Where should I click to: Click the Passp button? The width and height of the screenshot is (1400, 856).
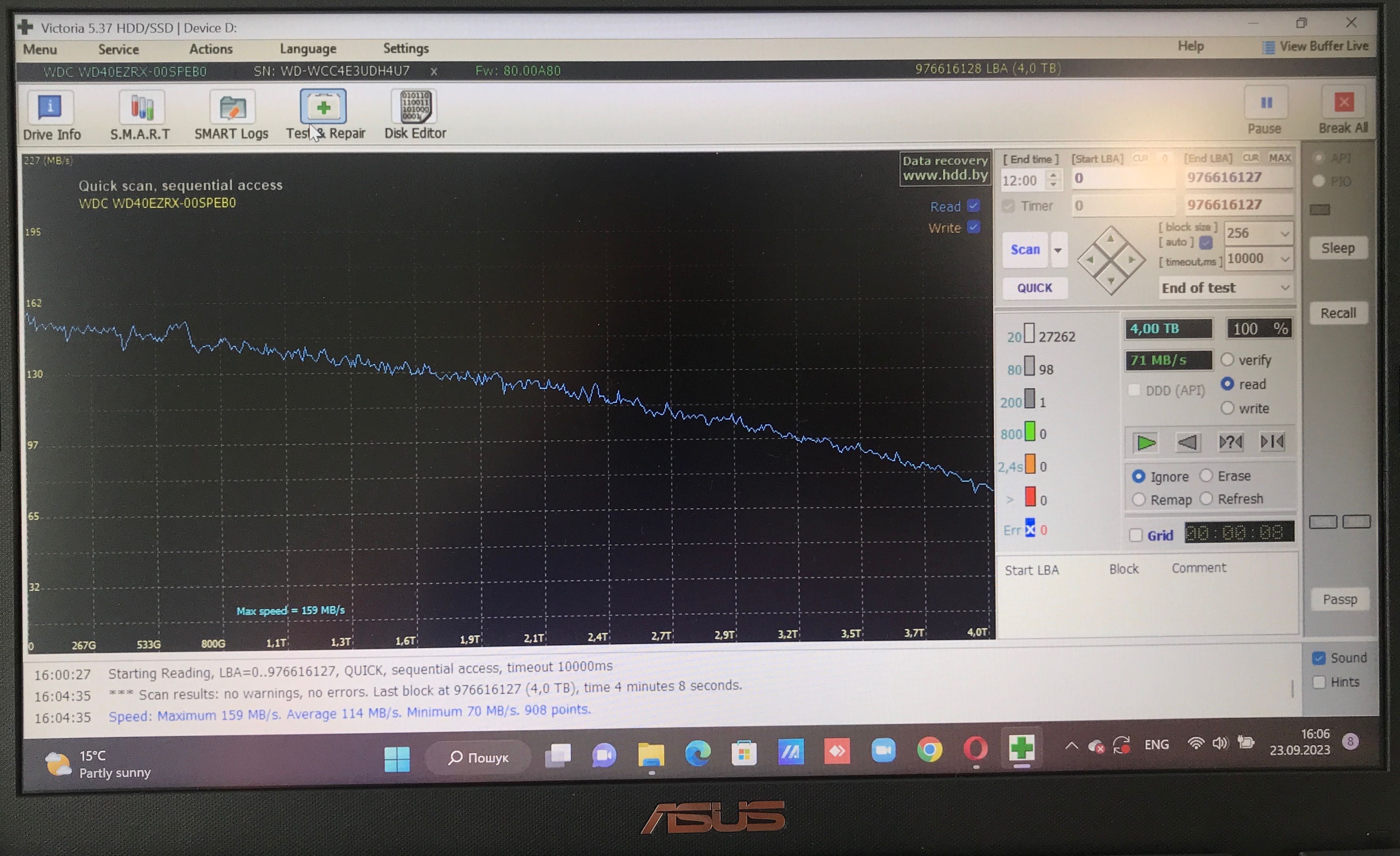tap(1339, 600)
